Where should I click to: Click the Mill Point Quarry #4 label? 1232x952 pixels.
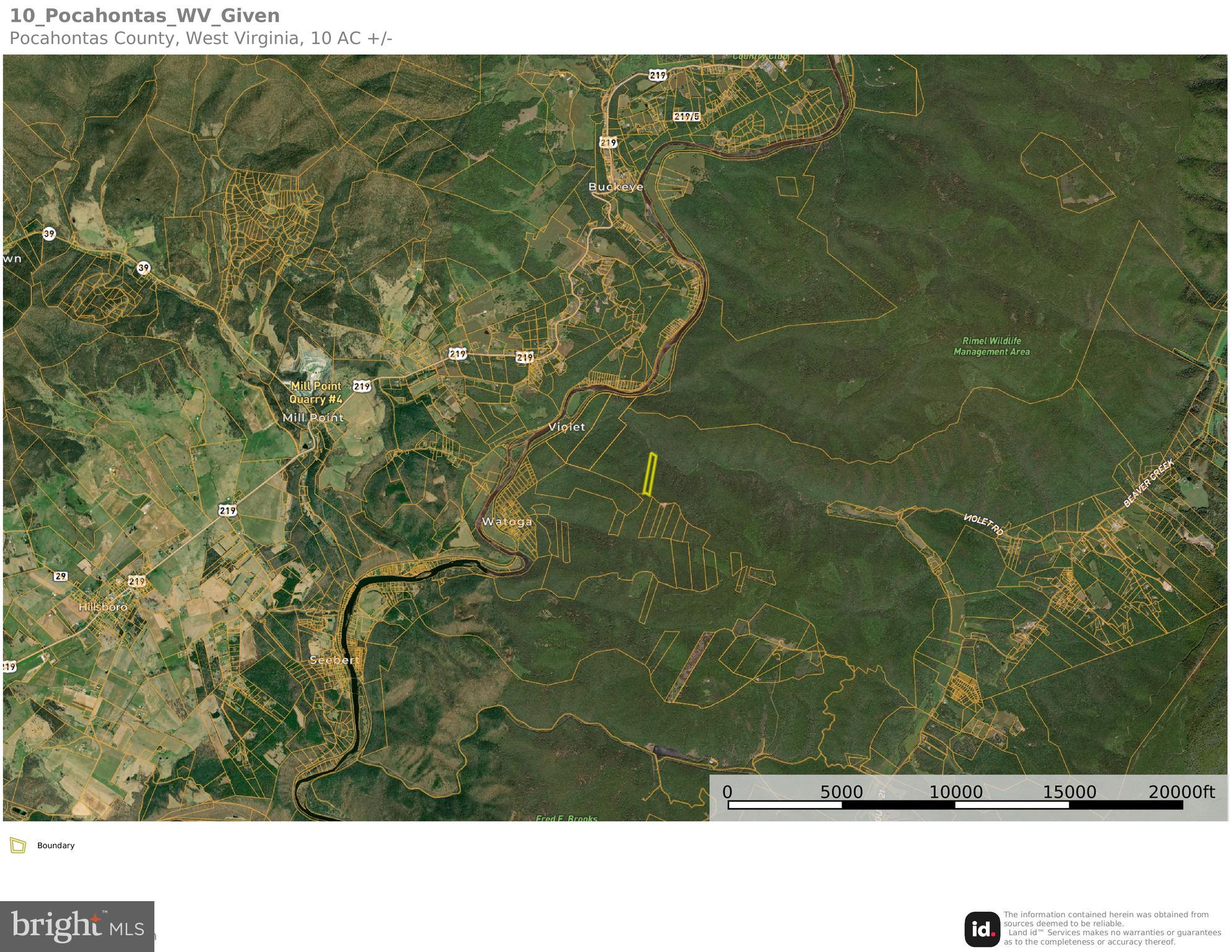[x=316, y=393]
